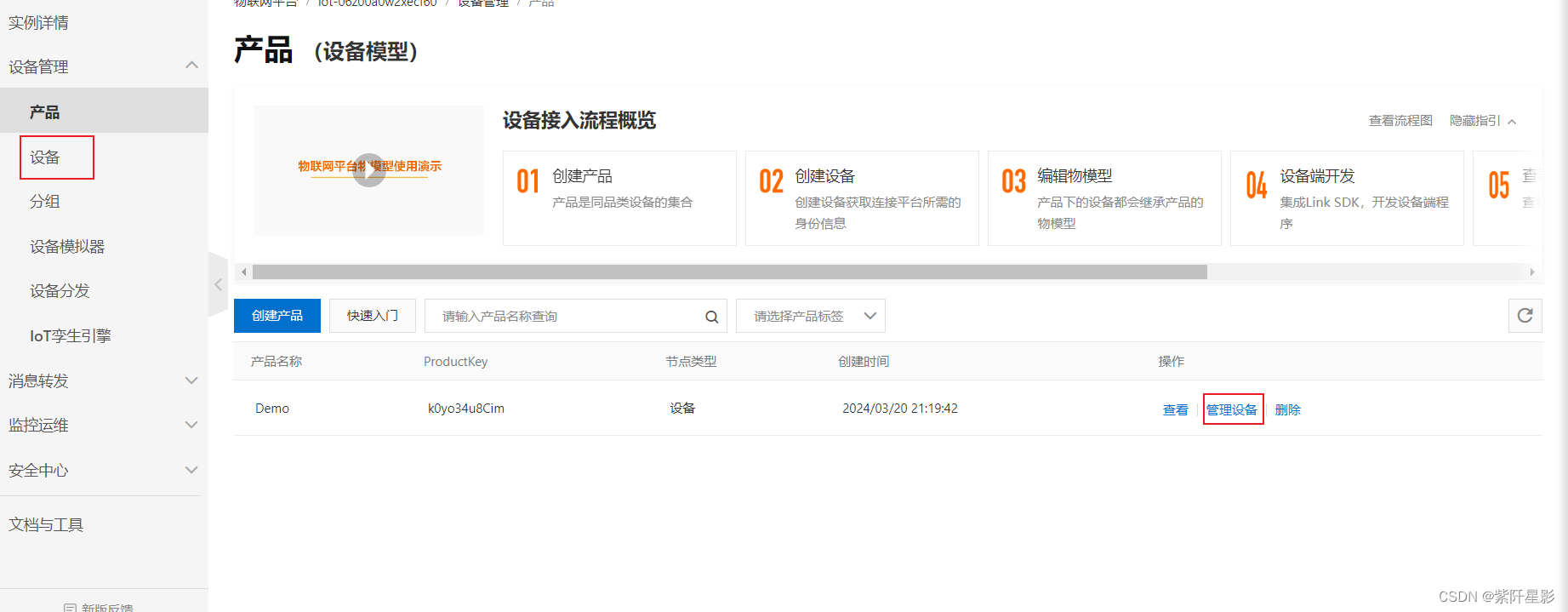Play the IoT platform model demo video
Image resolution: width=1568 pixels, height=612 pixels.
point(369,170)
